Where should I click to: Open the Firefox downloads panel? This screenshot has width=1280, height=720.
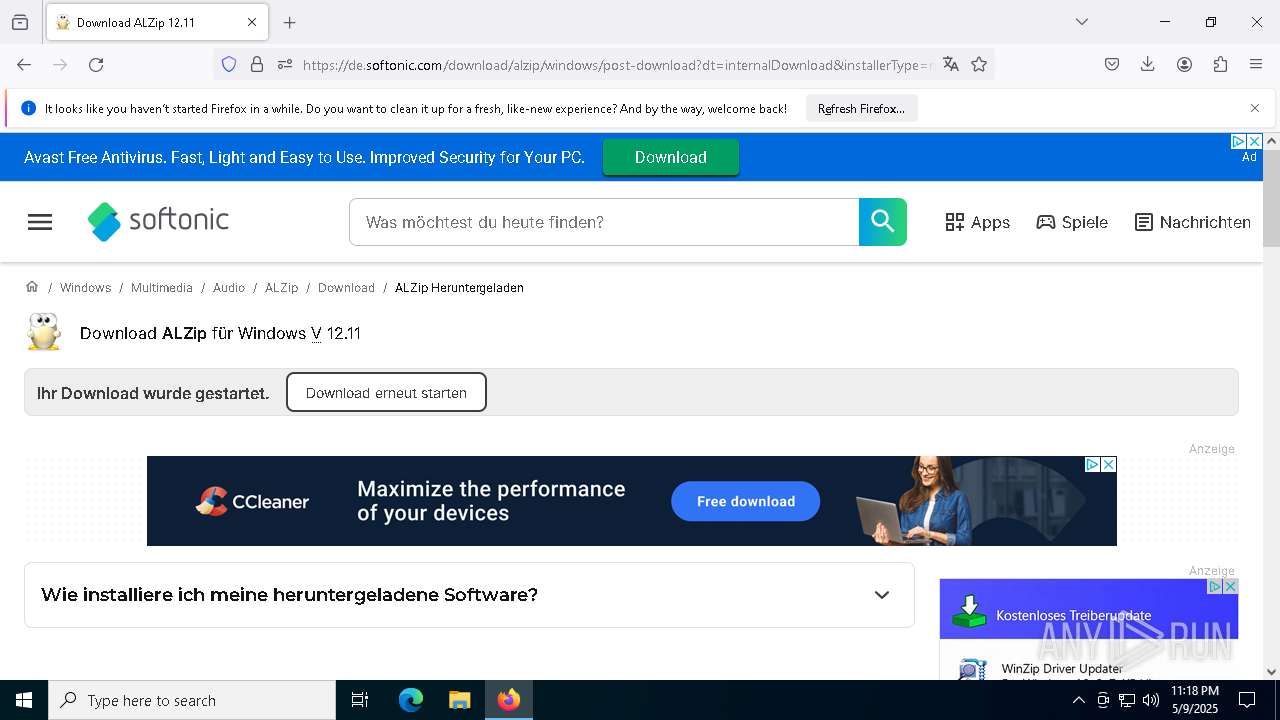(1148, 64)
